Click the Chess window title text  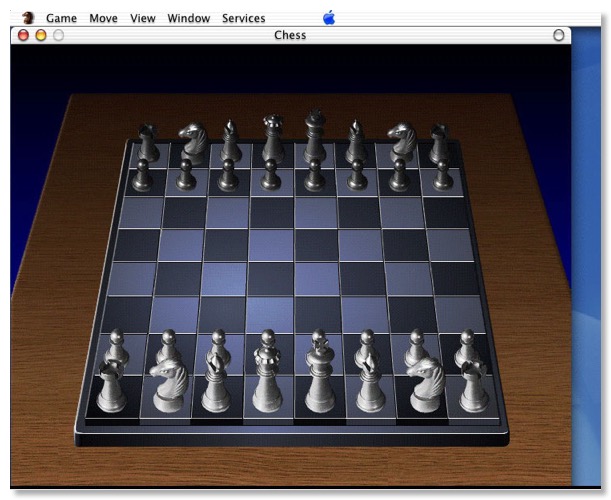[x=290, y=35]
